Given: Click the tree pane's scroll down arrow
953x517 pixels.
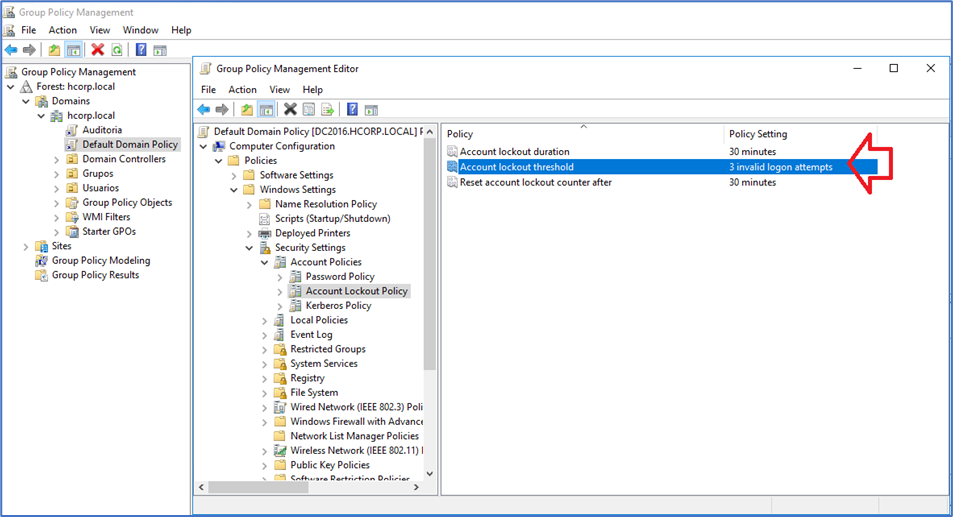Looking at the screenshot, I should pyautogui.click(x=430, y=473).
